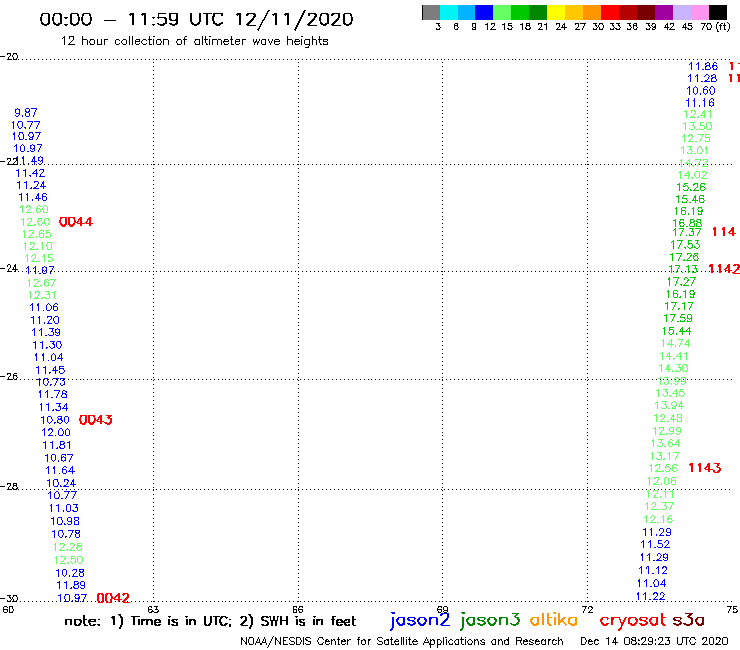Click the jason2 satellite legend label
Viewport: 740px width, 650px height.
coord(420,620)
